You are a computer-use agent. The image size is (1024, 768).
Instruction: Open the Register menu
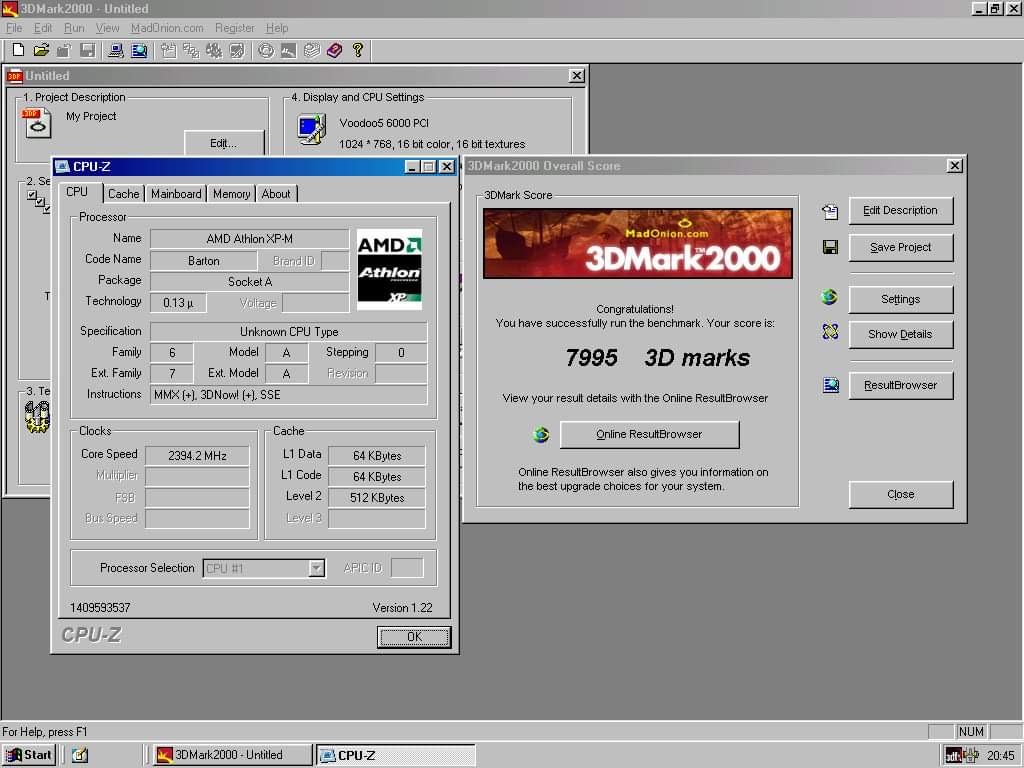234,28
